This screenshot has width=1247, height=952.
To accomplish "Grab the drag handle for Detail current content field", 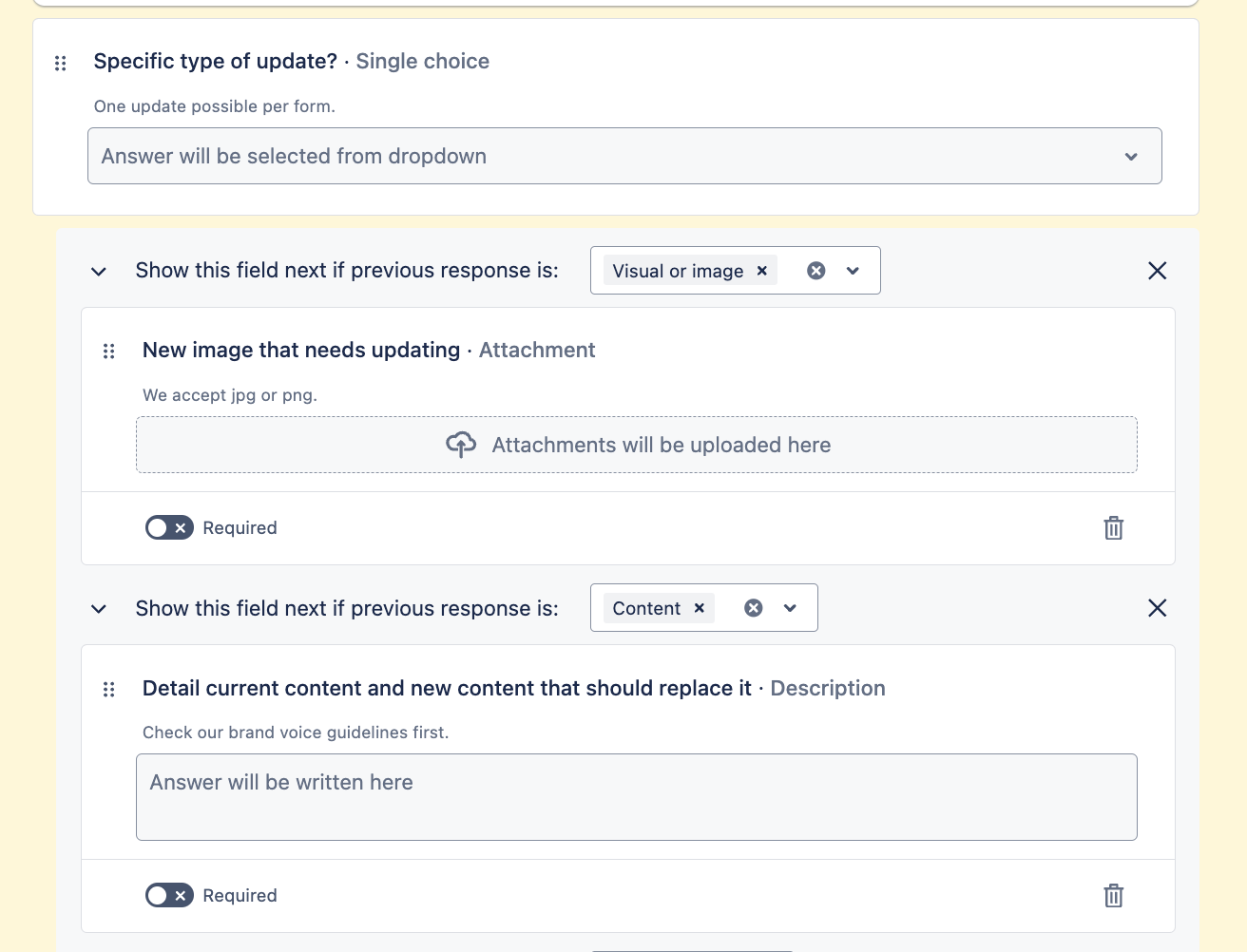I will tap(109, 690).
